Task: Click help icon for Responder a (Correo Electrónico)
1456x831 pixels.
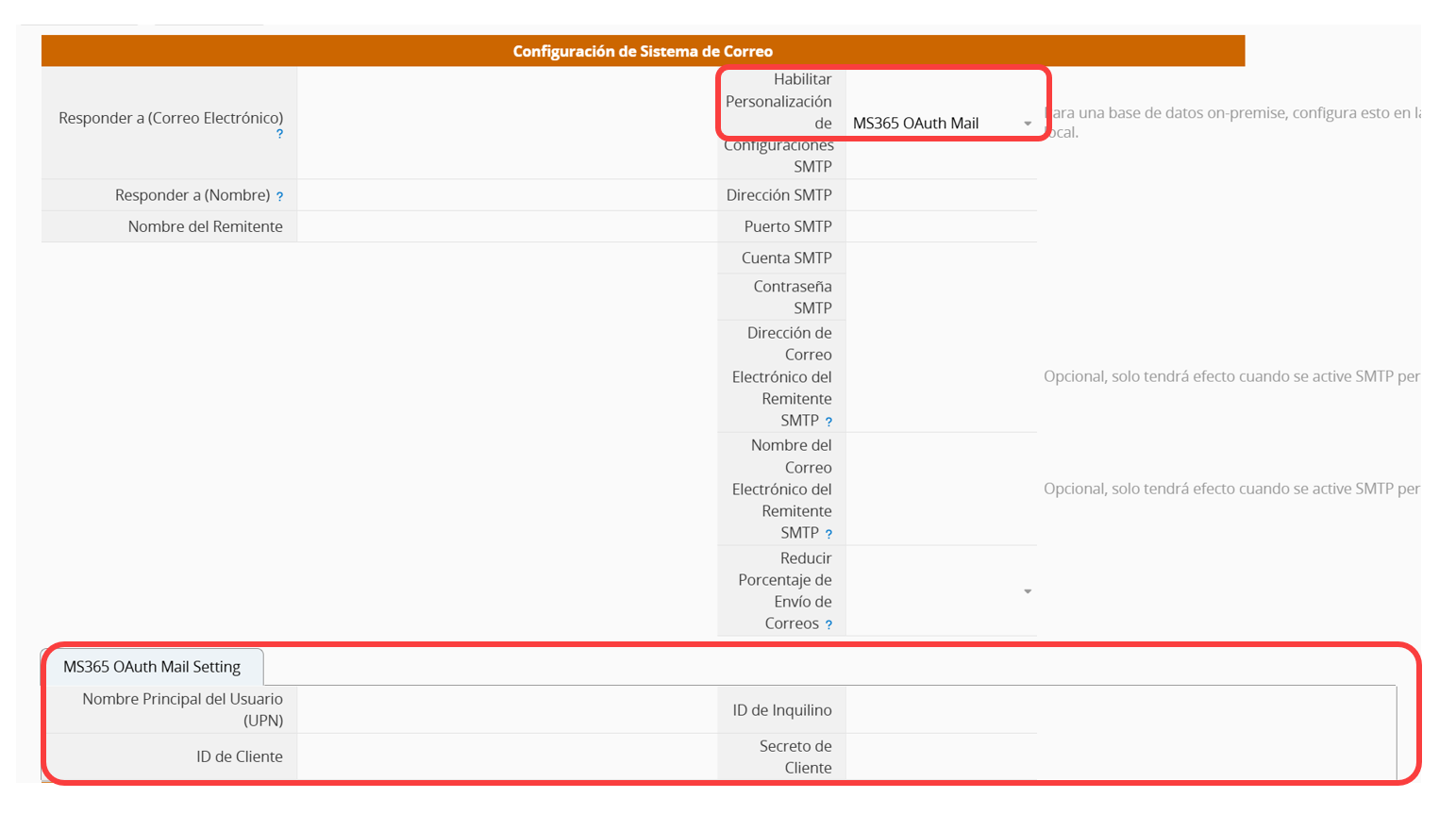Action: (279, 135)
